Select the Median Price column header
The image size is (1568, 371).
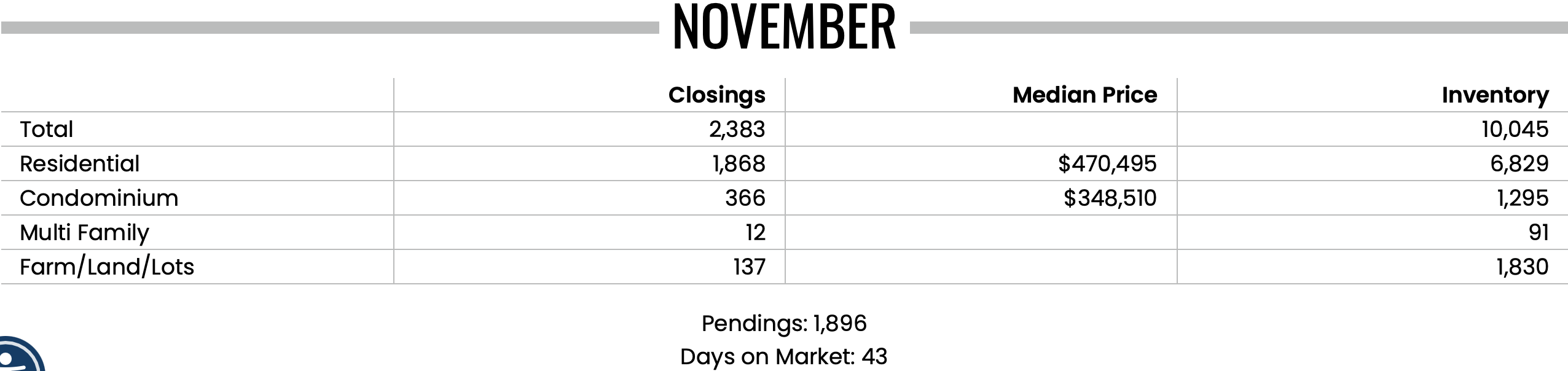tap(1084, 95)
